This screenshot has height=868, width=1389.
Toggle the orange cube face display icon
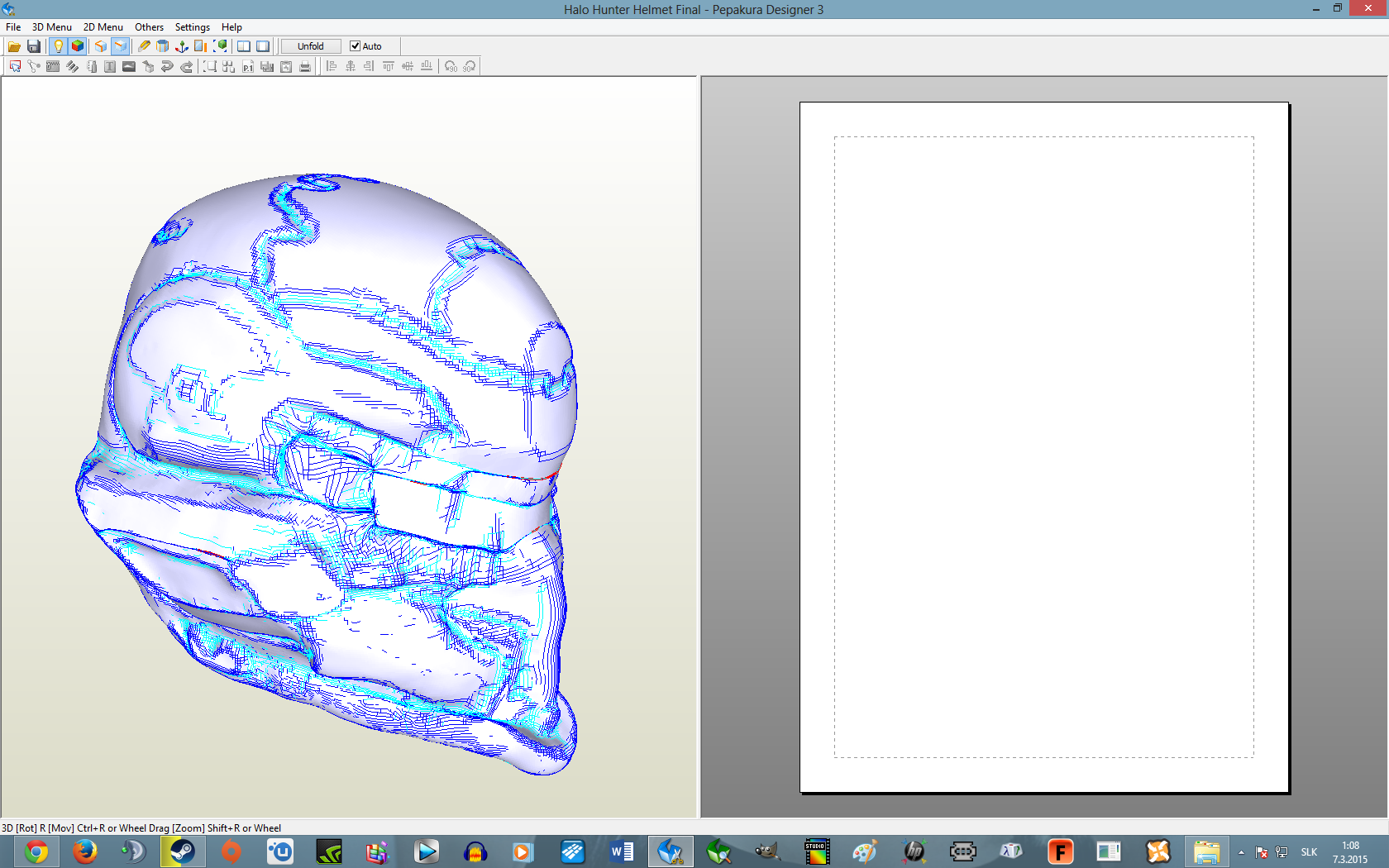click(x=101, y=46)
